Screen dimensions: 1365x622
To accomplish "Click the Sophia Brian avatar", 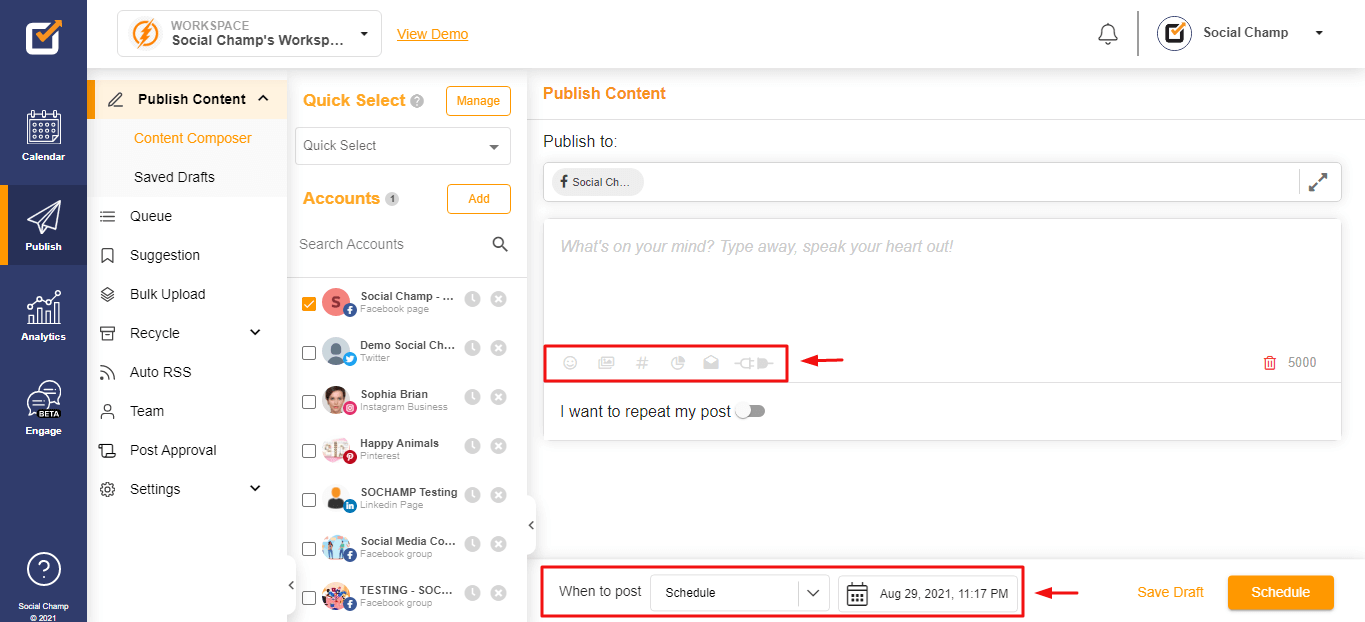I will click(336, 398).
